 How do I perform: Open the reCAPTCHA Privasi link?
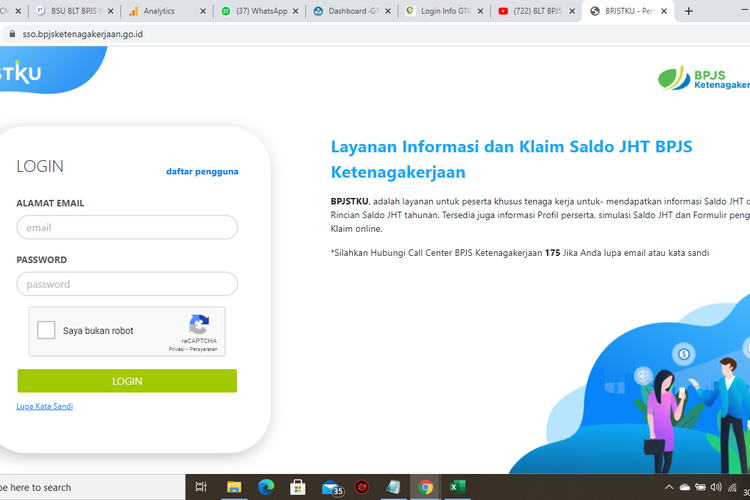(x=176, y=349)
